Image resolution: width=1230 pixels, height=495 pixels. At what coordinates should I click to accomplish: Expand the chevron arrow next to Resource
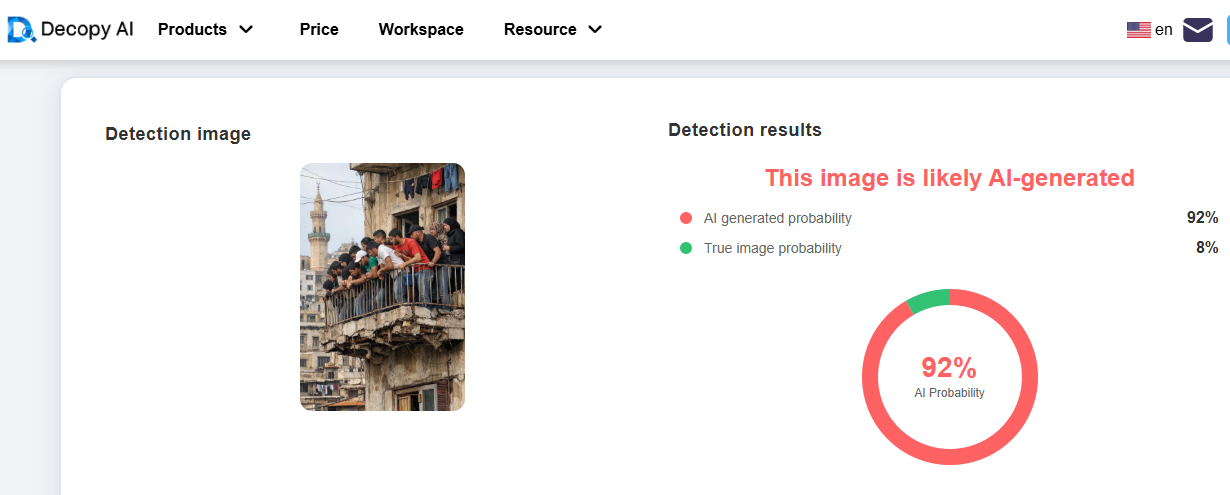click(x=595, y=30)
